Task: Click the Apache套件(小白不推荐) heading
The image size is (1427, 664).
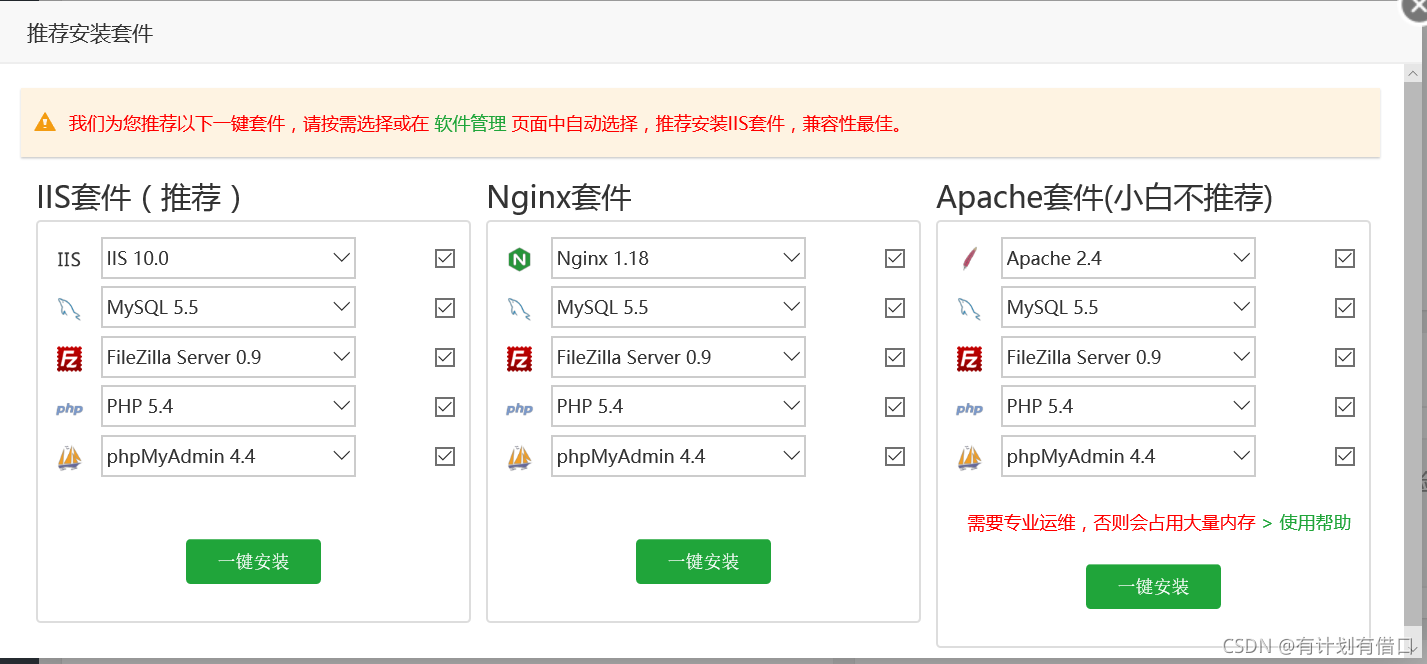Action: tap(1105, 197)
